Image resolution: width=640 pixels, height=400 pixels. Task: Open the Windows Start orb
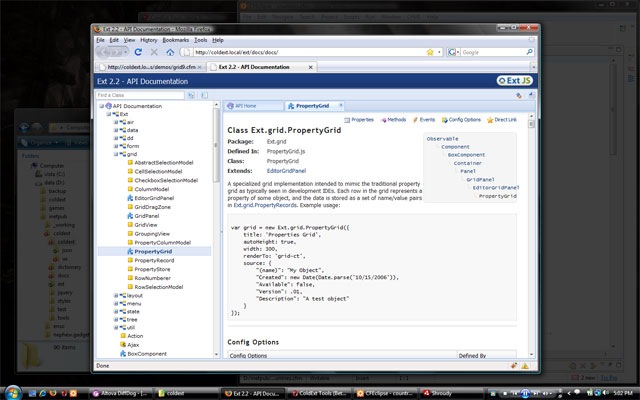pyautogui.click(x=12, y=392)
